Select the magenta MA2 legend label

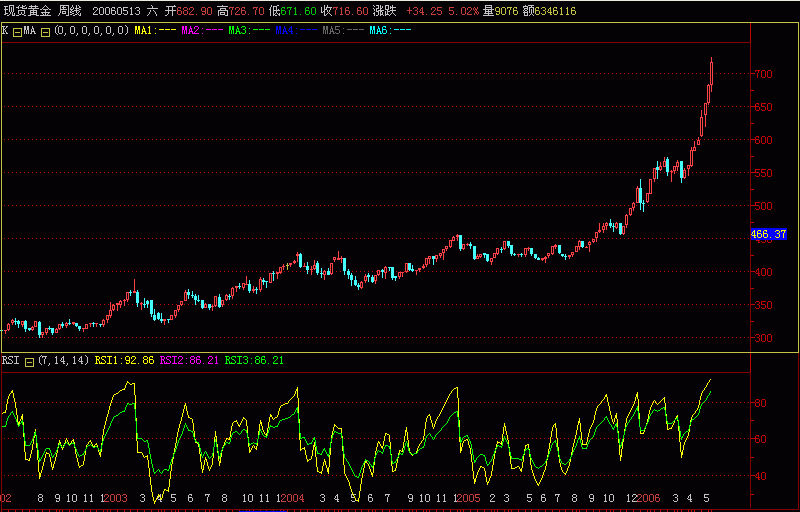[202, 31]
